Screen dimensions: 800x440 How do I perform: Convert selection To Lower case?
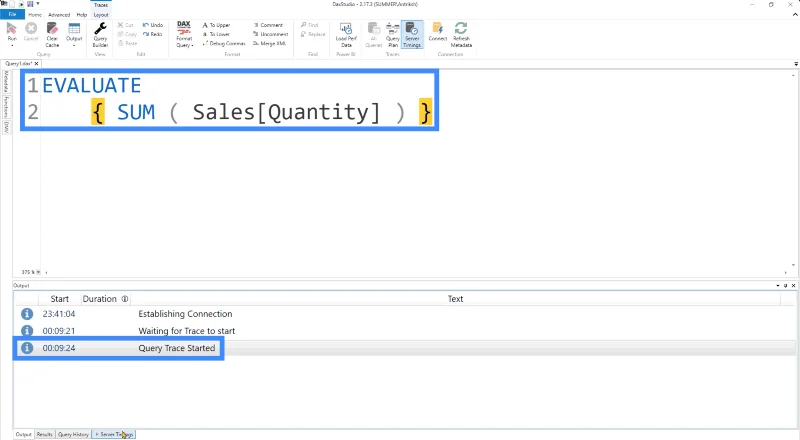[x=216, y=34]
